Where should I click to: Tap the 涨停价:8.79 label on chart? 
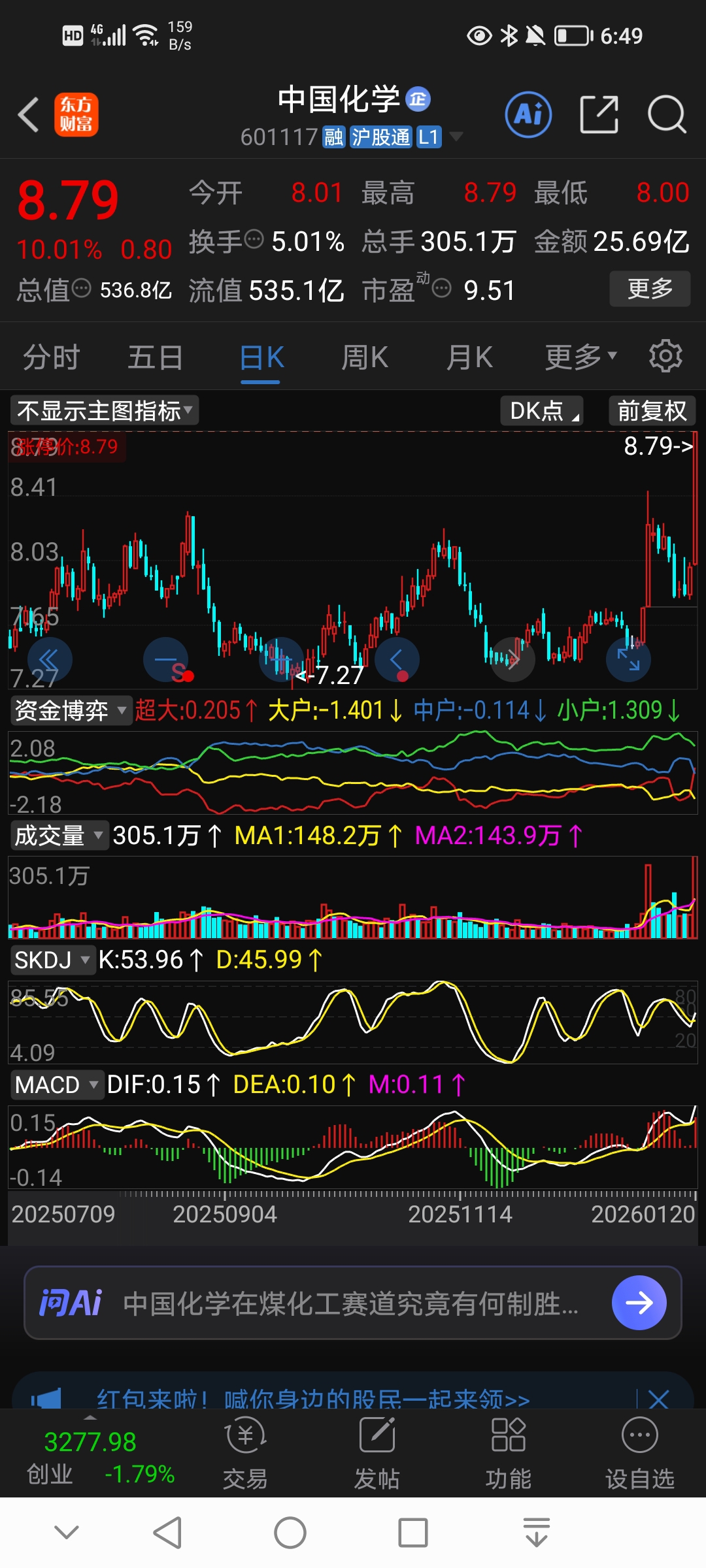pyautogui.click(x=66, y=447)
